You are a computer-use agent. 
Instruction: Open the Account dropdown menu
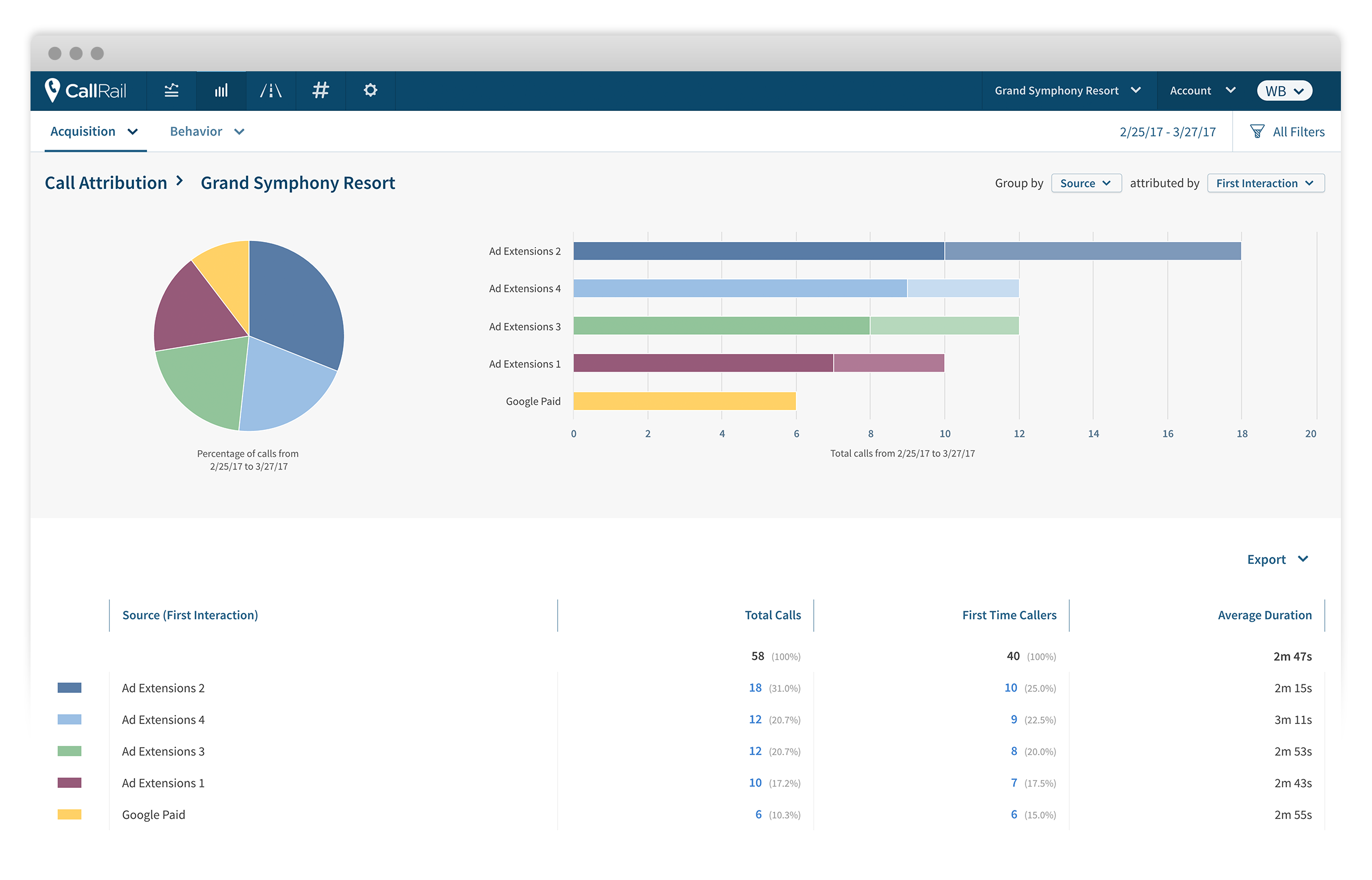pos(1202,90)
